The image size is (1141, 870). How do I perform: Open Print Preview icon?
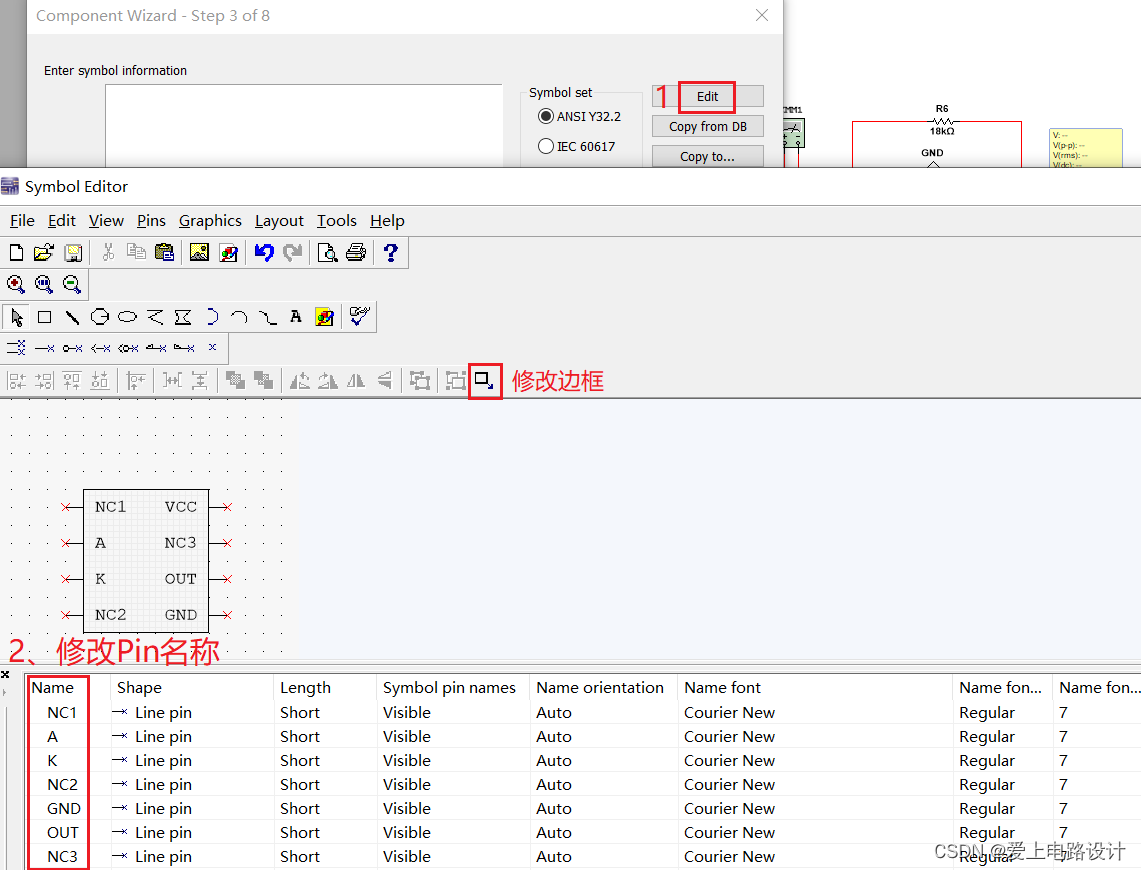click(327, 252)
